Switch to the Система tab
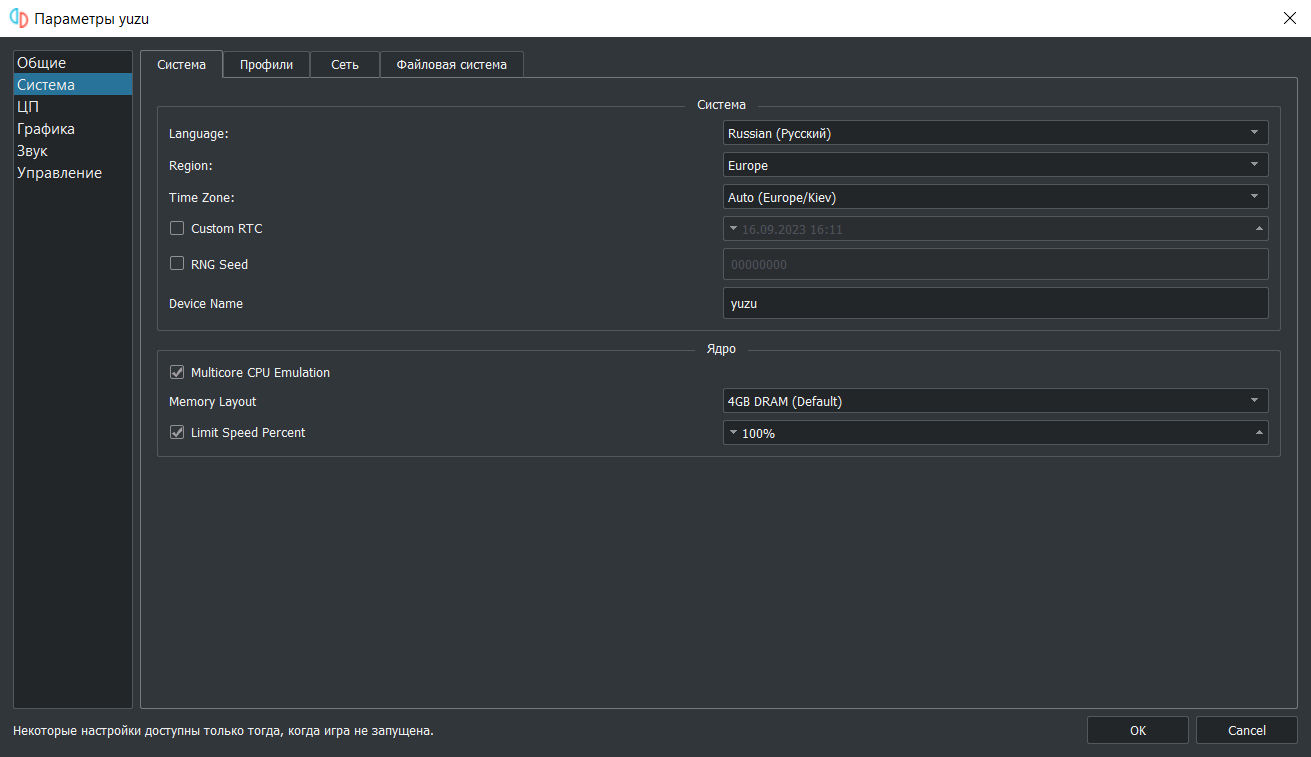Screen dimensions: 1311x757 pyautogui.click(x=182, y=64)
